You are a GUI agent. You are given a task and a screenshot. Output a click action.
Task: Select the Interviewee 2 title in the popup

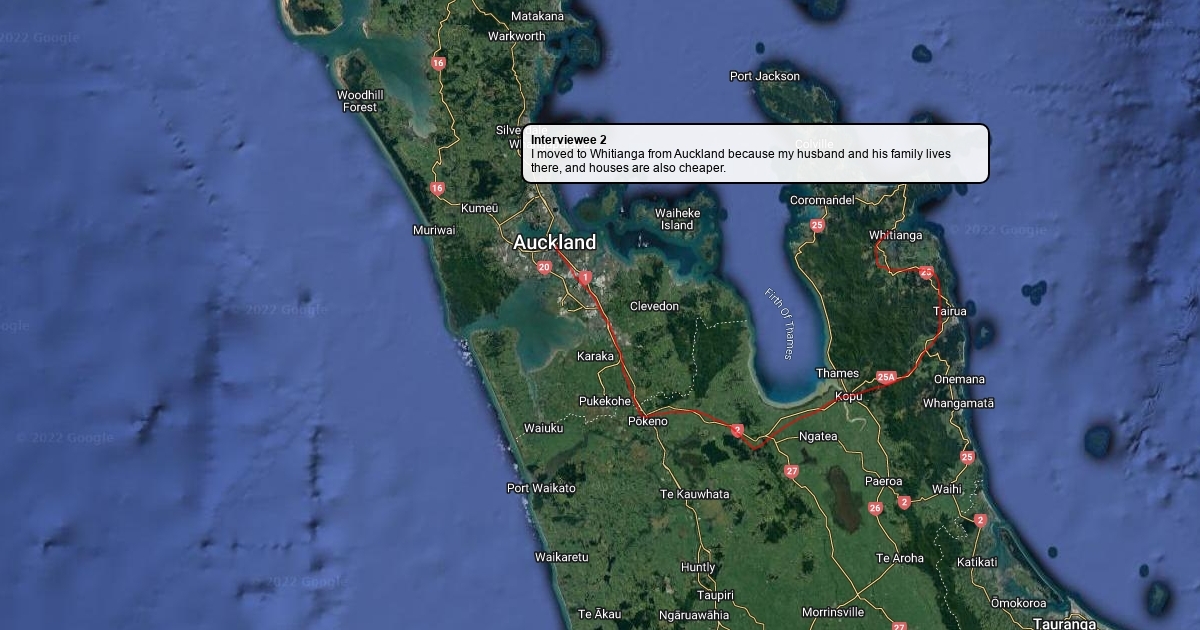pos(569,139)
